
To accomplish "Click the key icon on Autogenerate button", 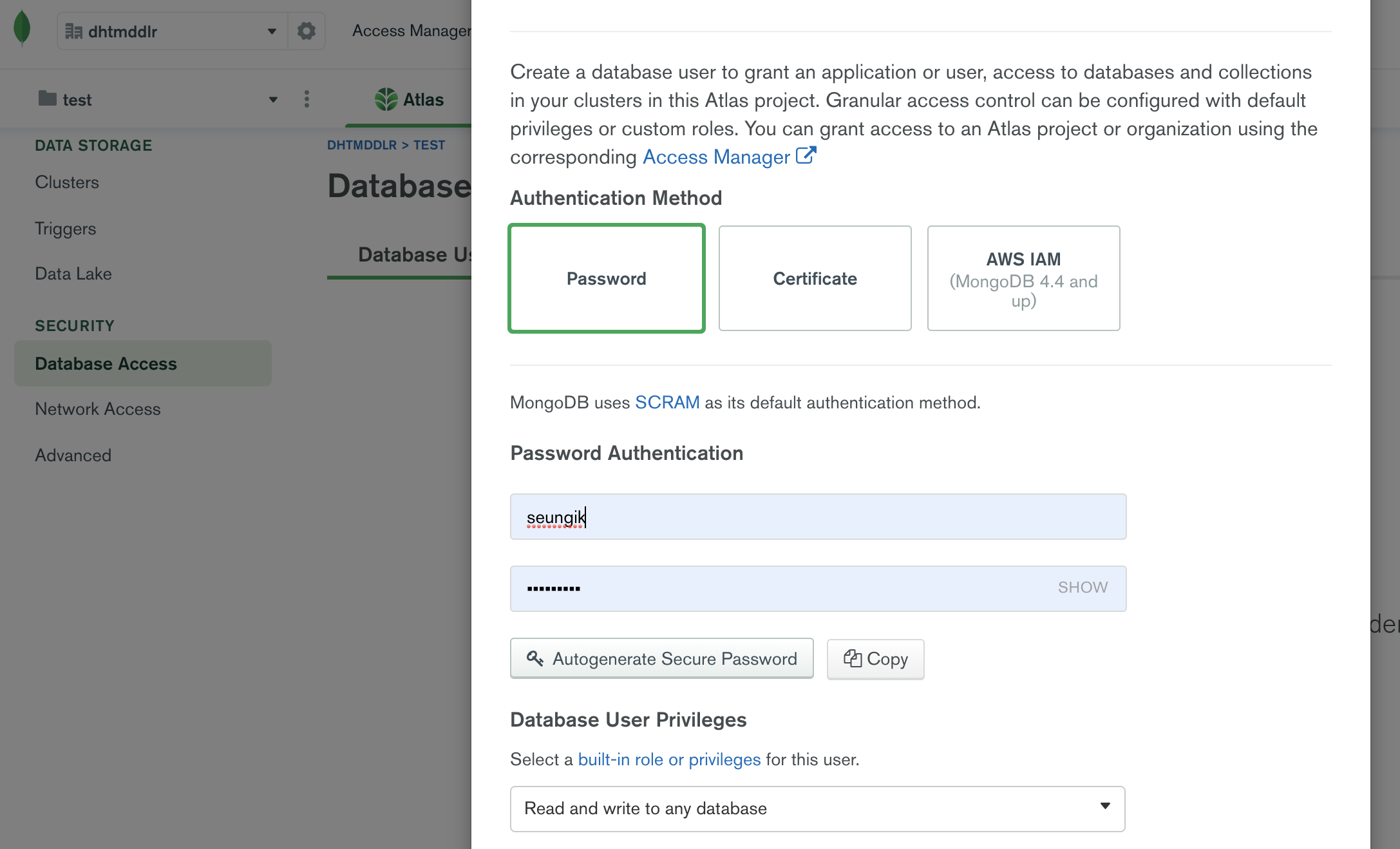I will click(x=534, y=658).
